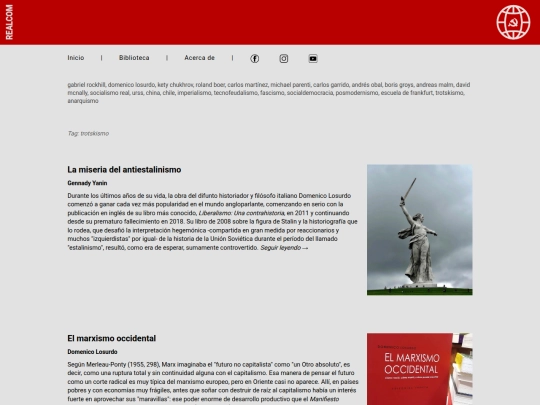This screenshot has width=540, height=405.
Task: Select the carlos martinez tag
Action: coord(248,85)
